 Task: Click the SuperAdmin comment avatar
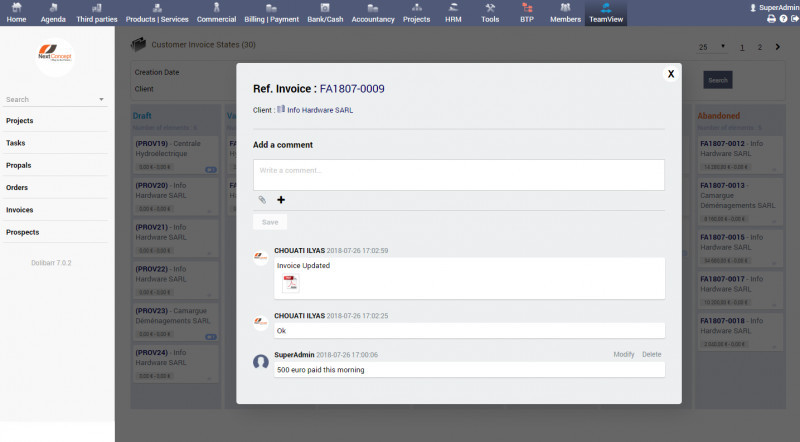pyautogui.click(x=261, y=362)
